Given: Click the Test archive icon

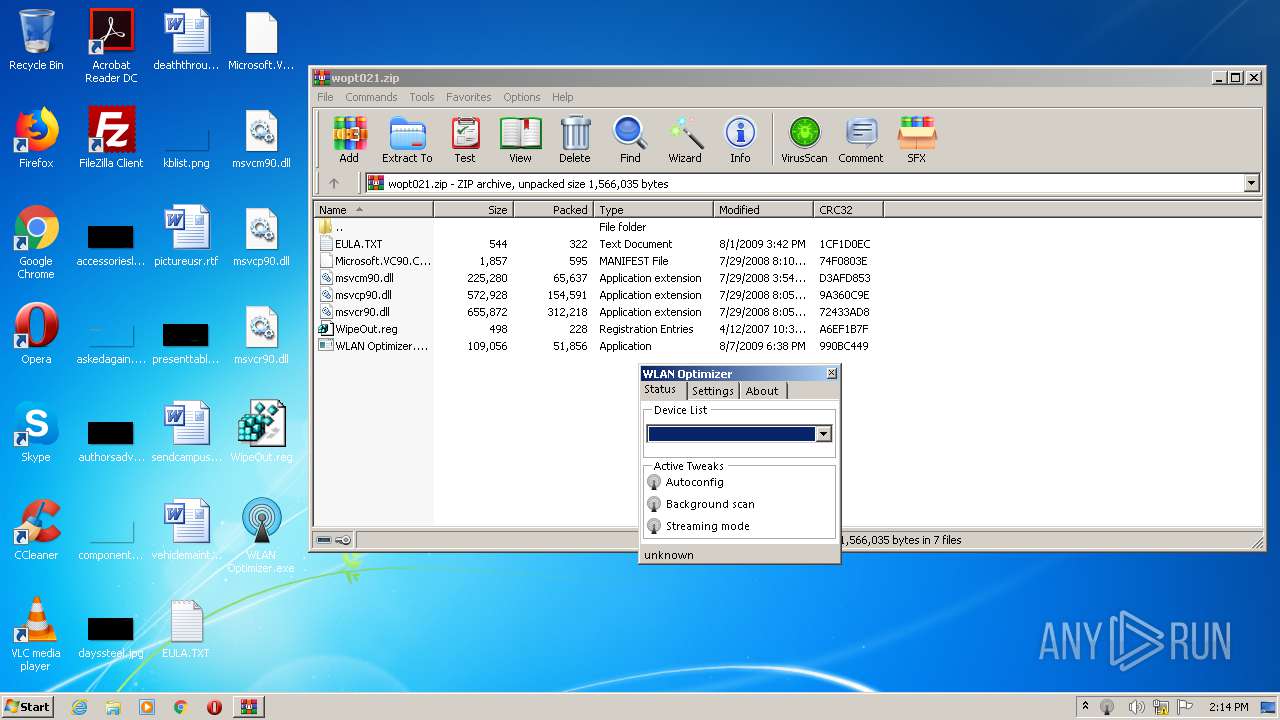Looking at the screenshot, I should (x=465, y=139).
